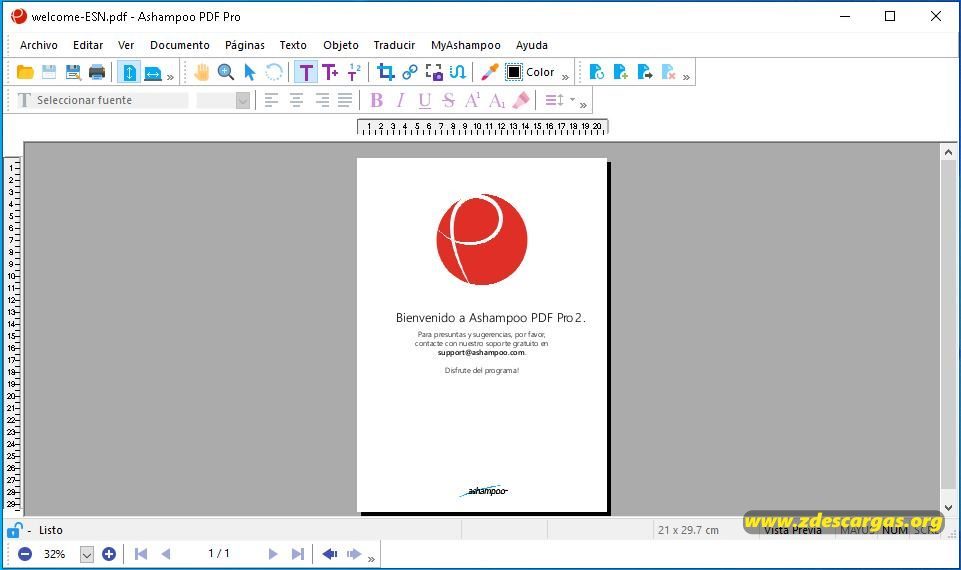Click the 1 / 1 page number field
This screenshot has width=961, height=570.
219,553
